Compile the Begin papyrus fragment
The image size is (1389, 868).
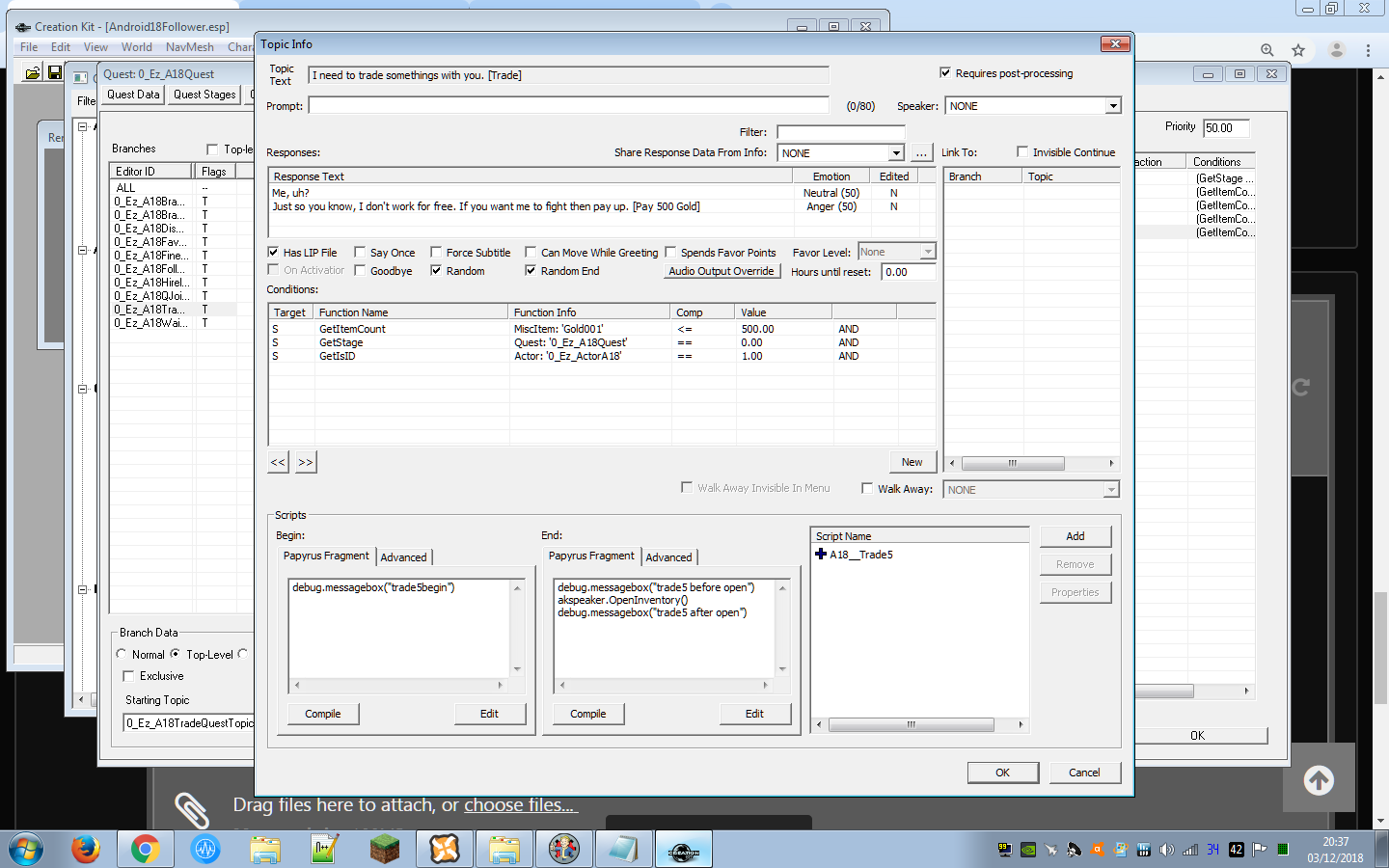coord(323,714)
